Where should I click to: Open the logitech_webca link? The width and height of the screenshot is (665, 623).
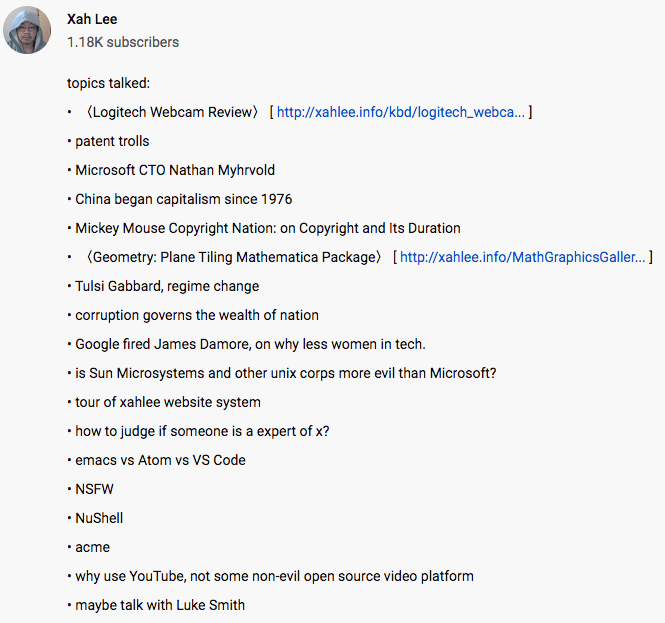tap(401, 112)
